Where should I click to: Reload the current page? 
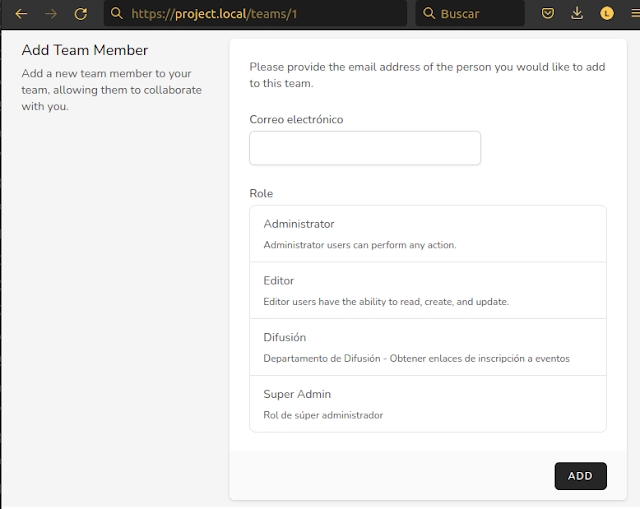(x=81, y=14)
